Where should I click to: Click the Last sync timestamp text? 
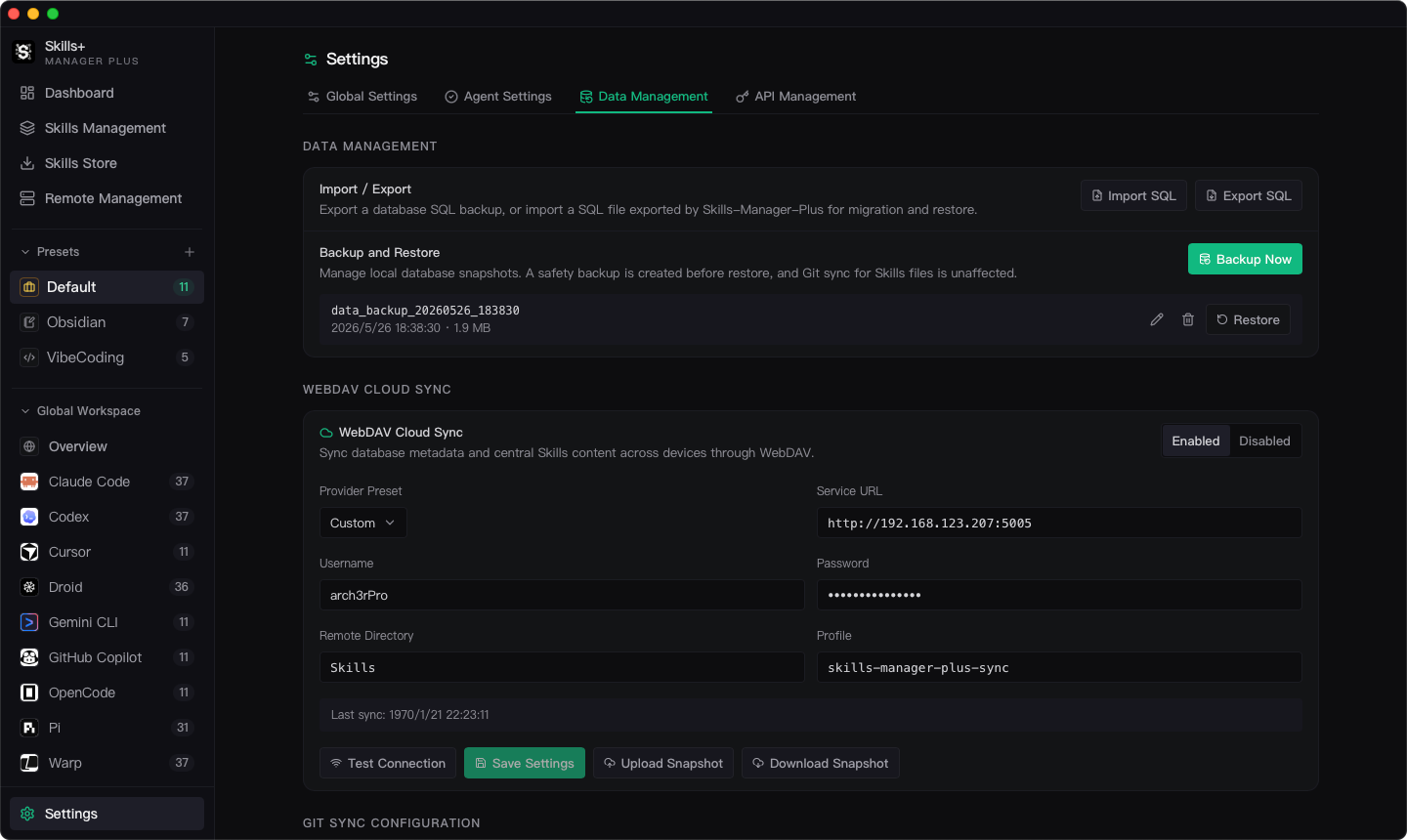(410, 715)
